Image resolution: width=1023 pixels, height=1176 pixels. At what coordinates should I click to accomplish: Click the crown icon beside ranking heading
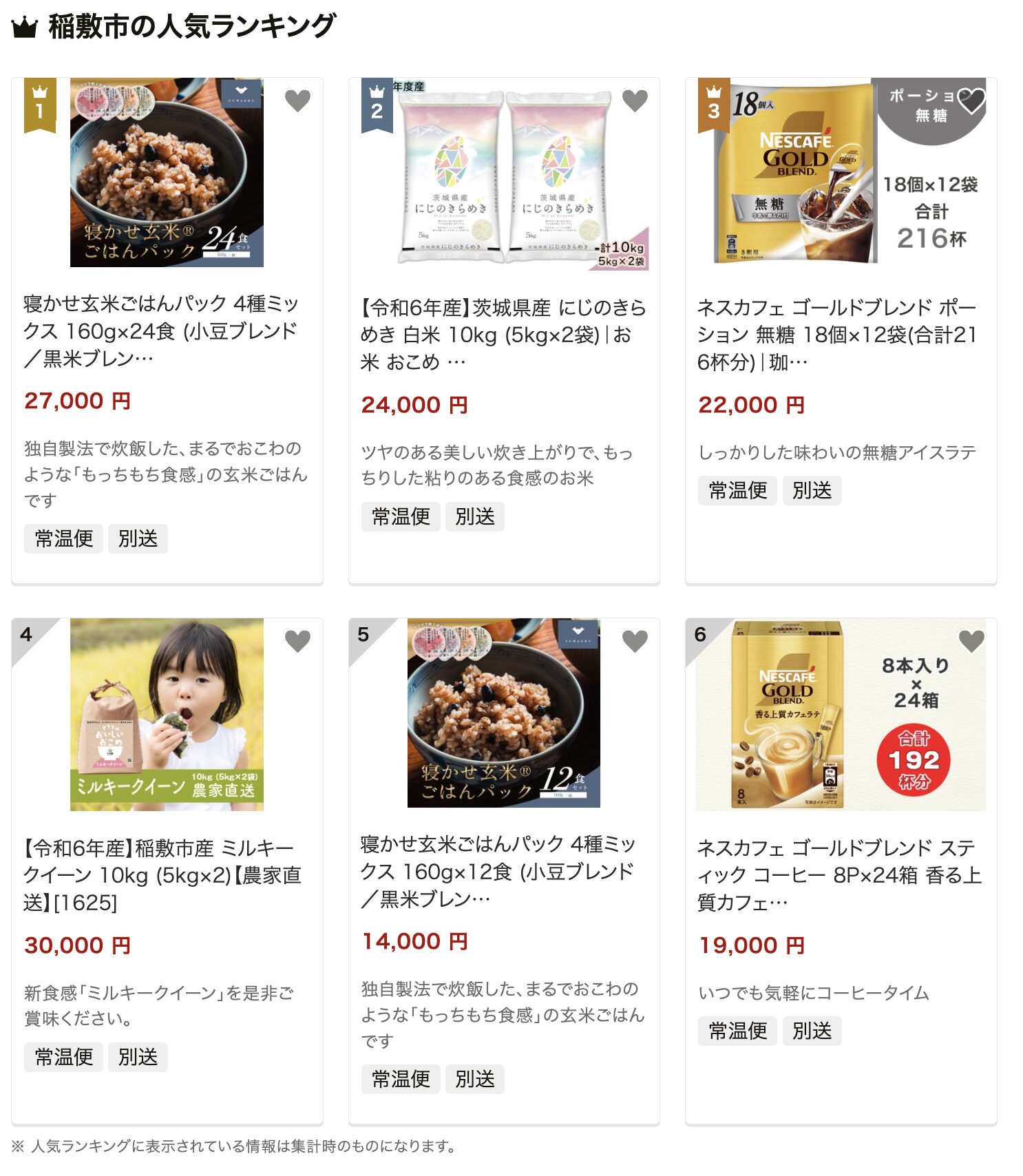click(24, 28)
